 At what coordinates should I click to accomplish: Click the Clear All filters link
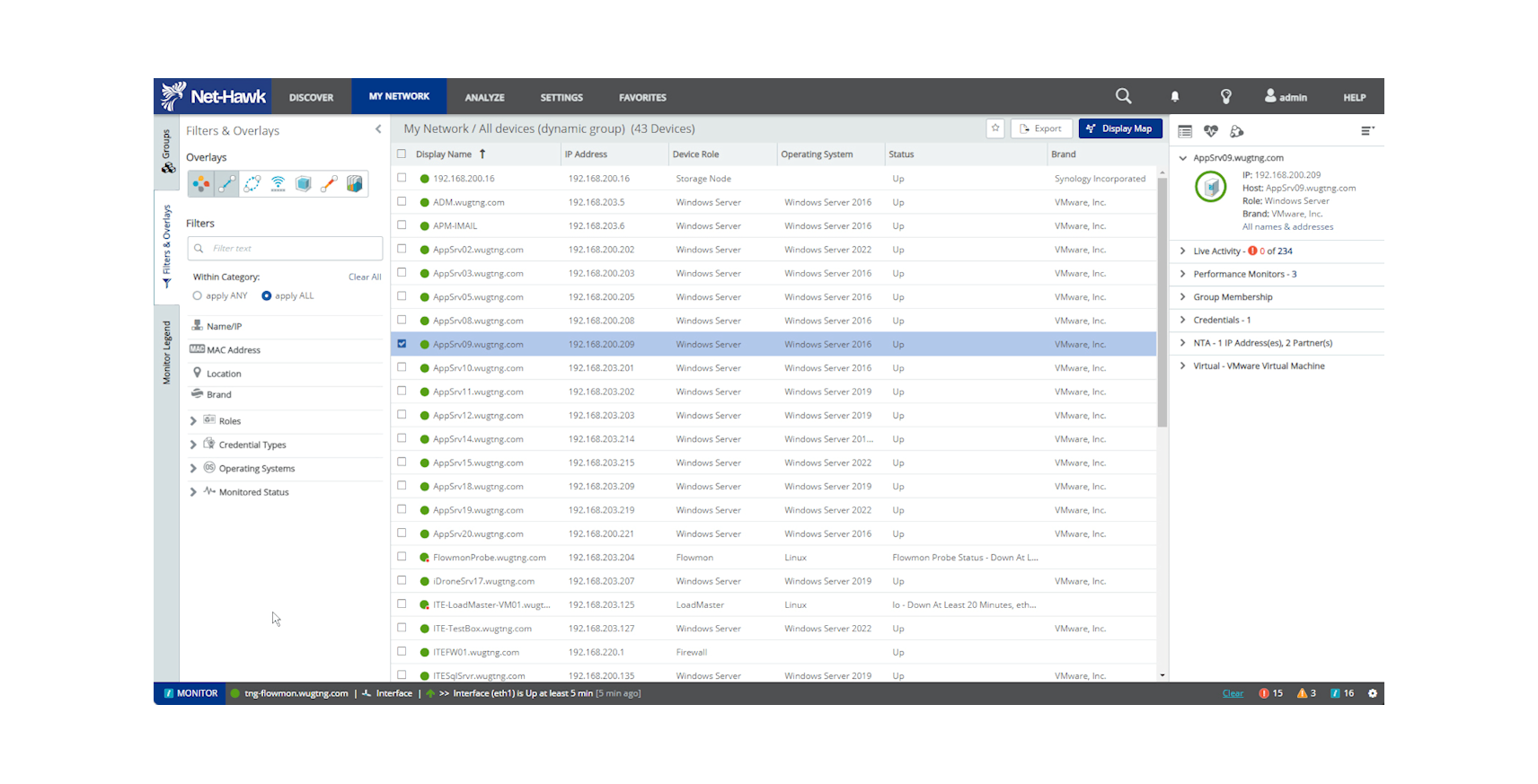[365, 277]
